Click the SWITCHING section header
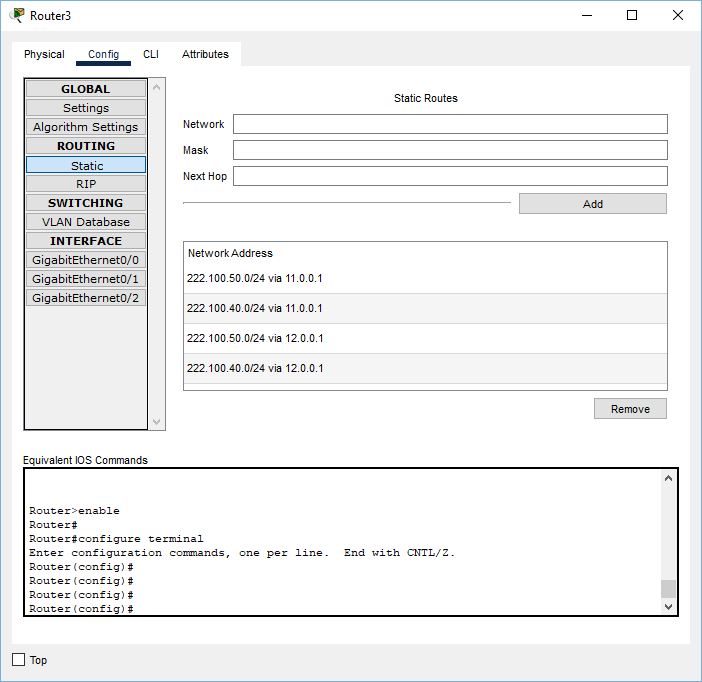 point(86,203)
